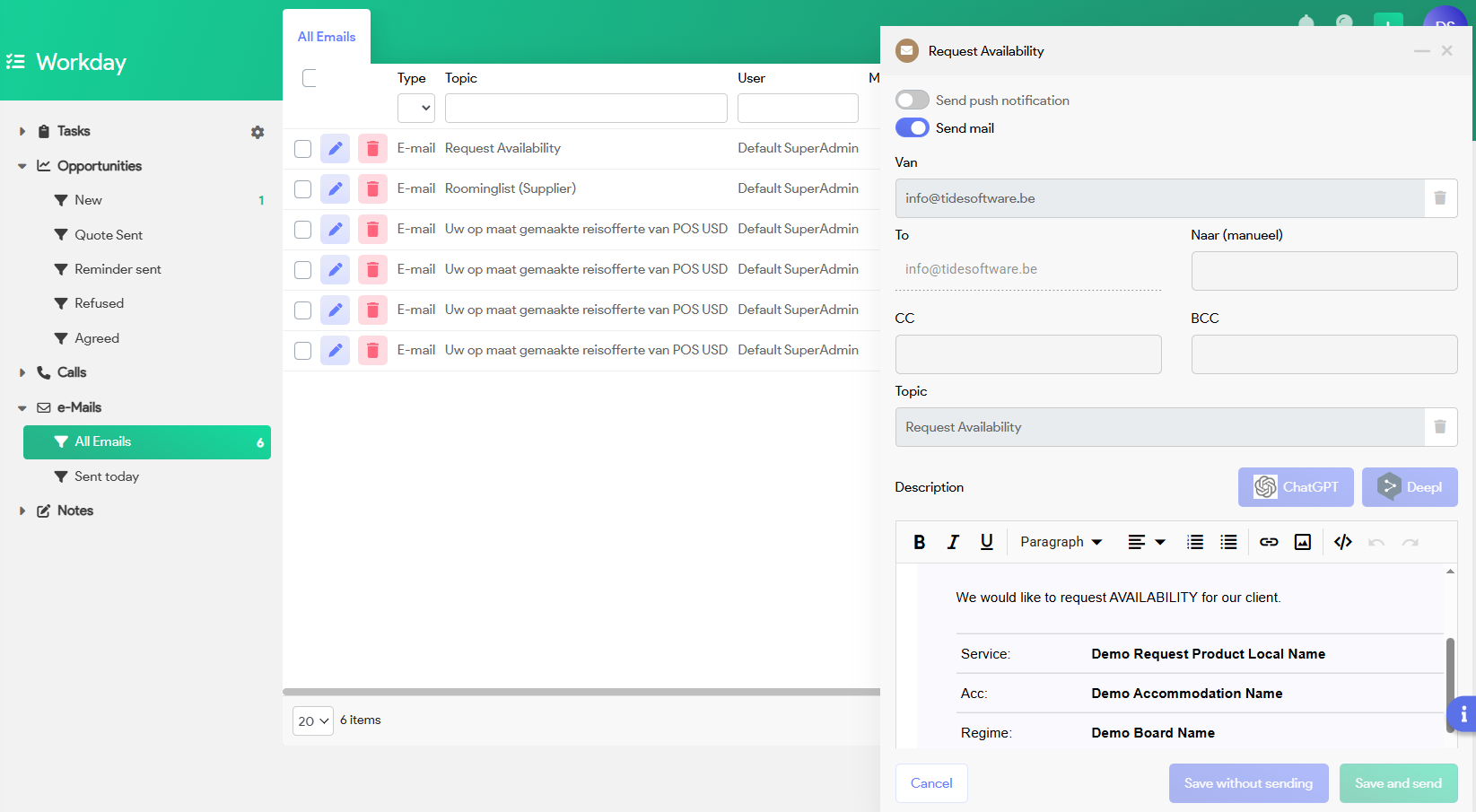
Task: Click the ChatGPT button
Action: (x=1296, y=487)
